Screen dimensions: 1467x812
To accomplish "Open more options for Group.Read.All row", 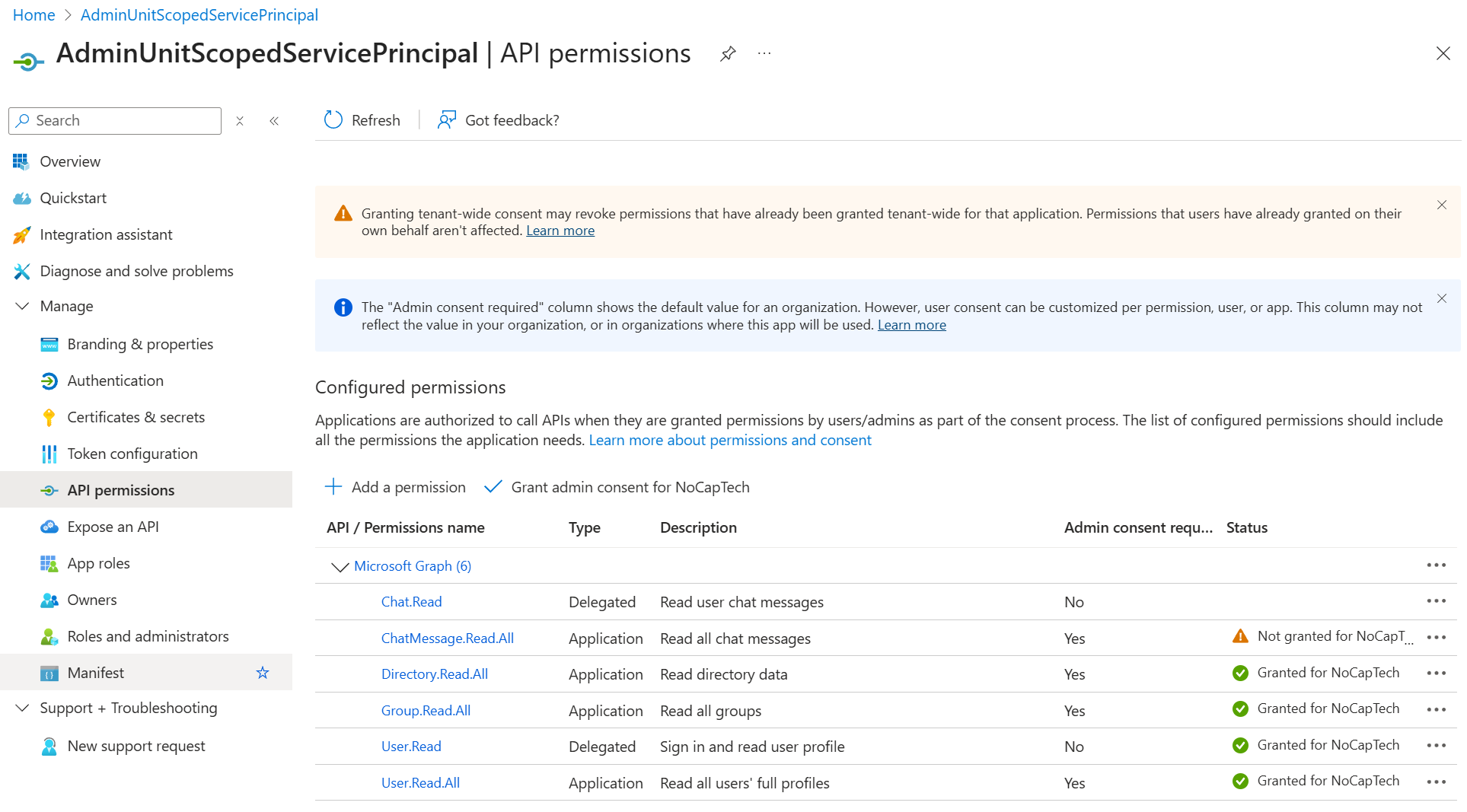I will pos(1436,709).
